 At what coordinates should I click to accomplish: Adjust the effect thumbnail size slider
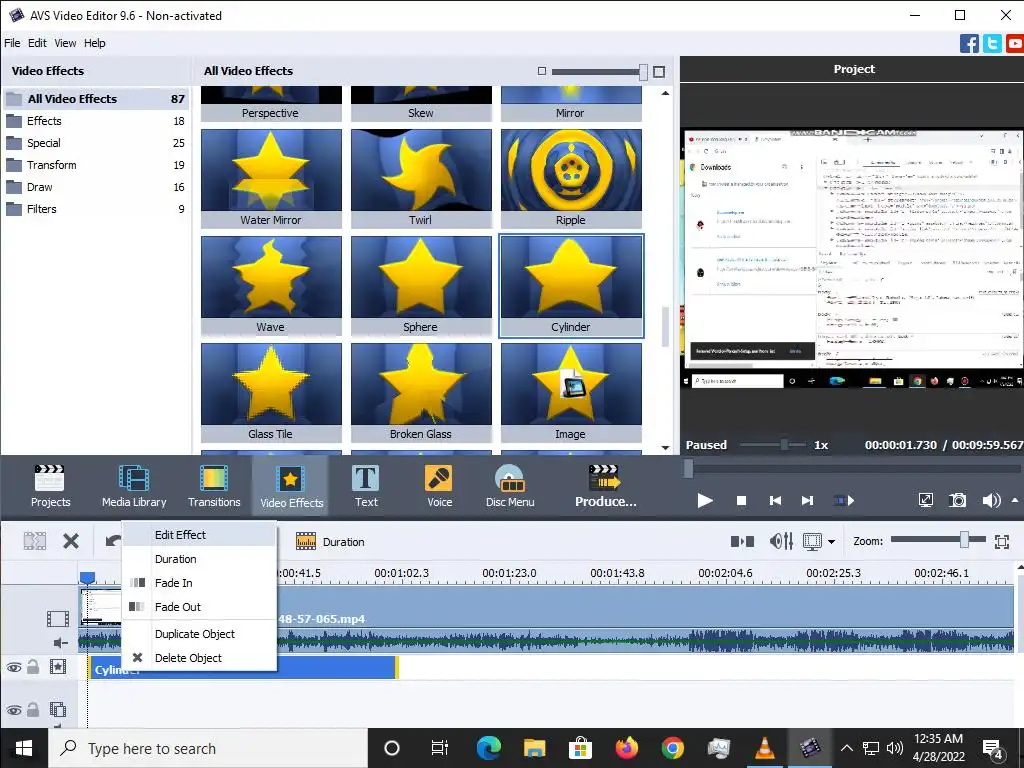(643, 72)
